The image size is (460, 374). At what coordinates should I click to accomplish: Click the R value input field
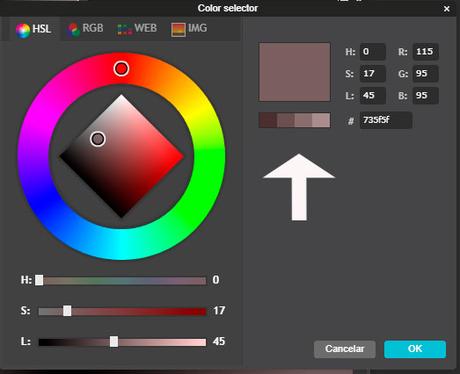click(x=425, y=52)
